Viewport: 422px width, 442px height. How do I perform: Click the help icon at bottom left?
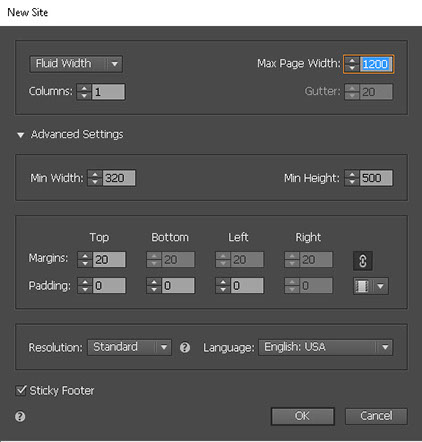[x=20, y=416]
